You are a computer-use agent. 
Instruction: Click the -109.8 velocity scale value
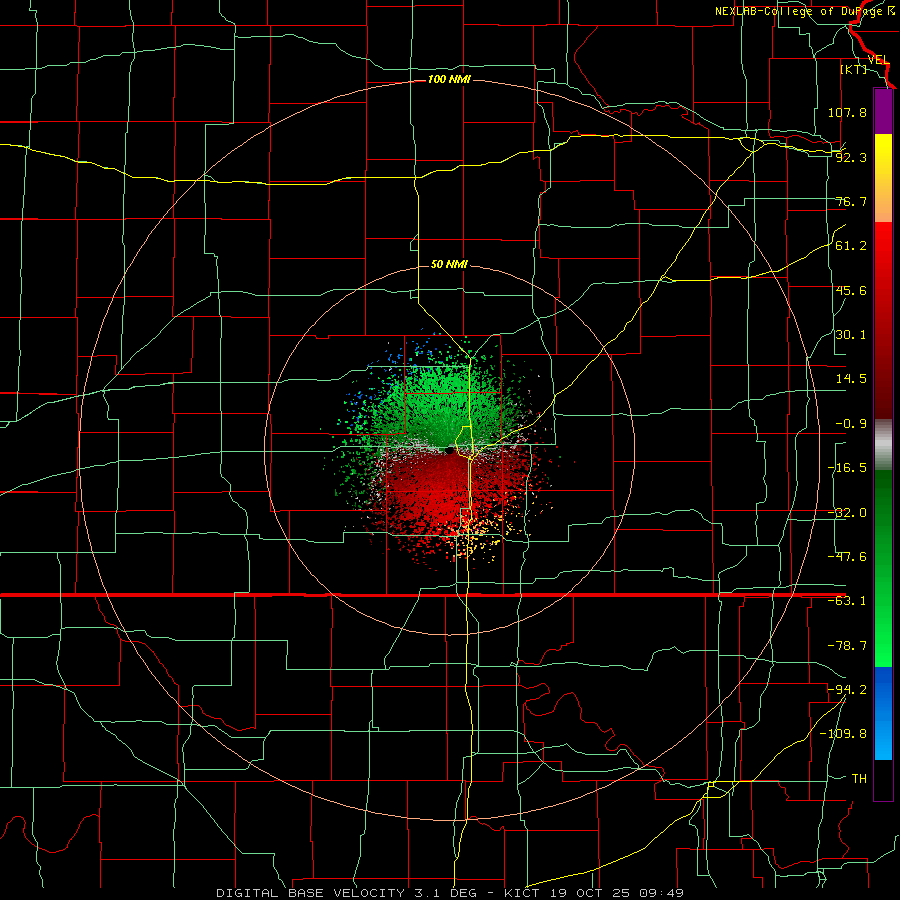(x=843, y=734)
